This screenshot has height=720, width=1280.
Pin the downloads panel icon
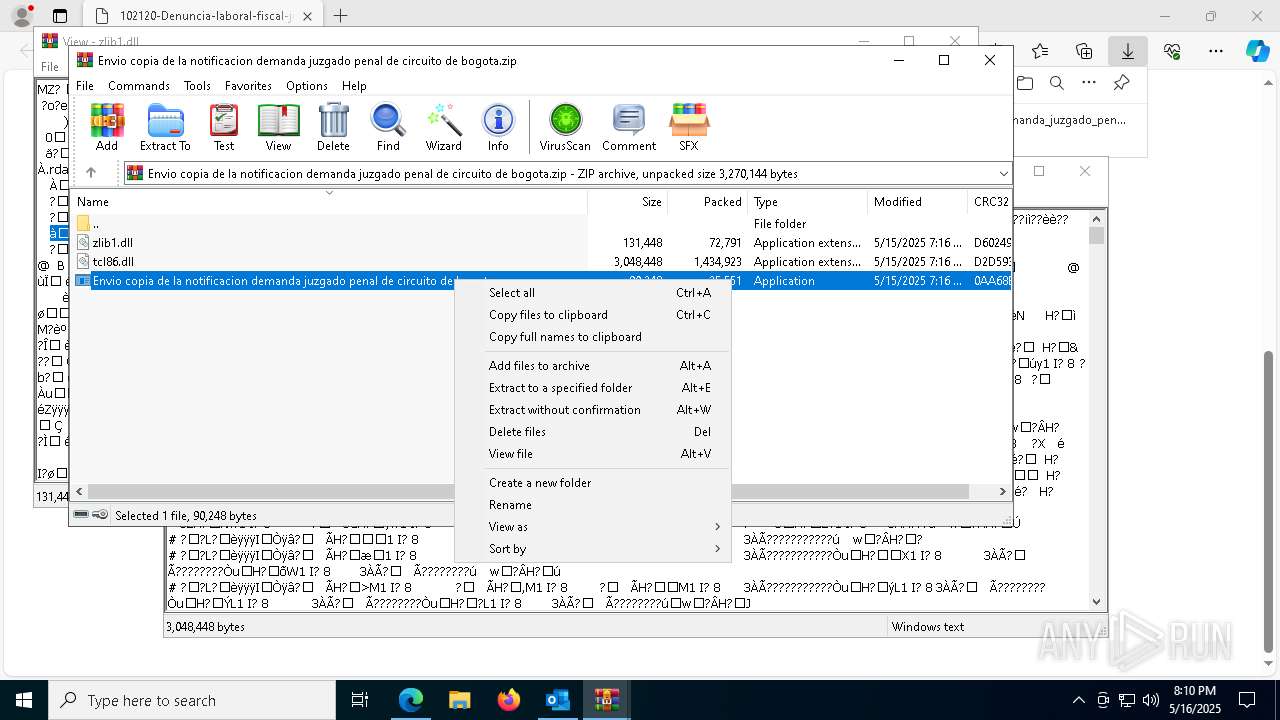(1121, 83)
